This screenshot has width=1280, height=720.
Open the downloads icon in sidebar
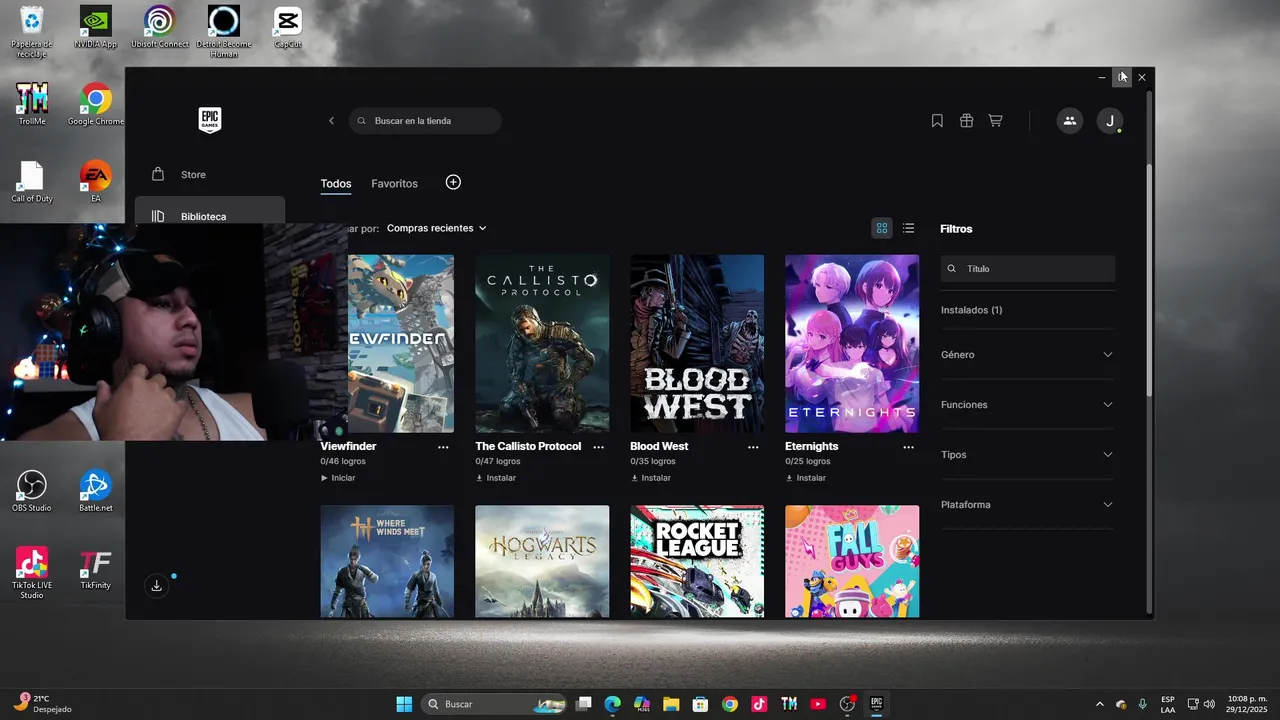[x=156, y=586]
